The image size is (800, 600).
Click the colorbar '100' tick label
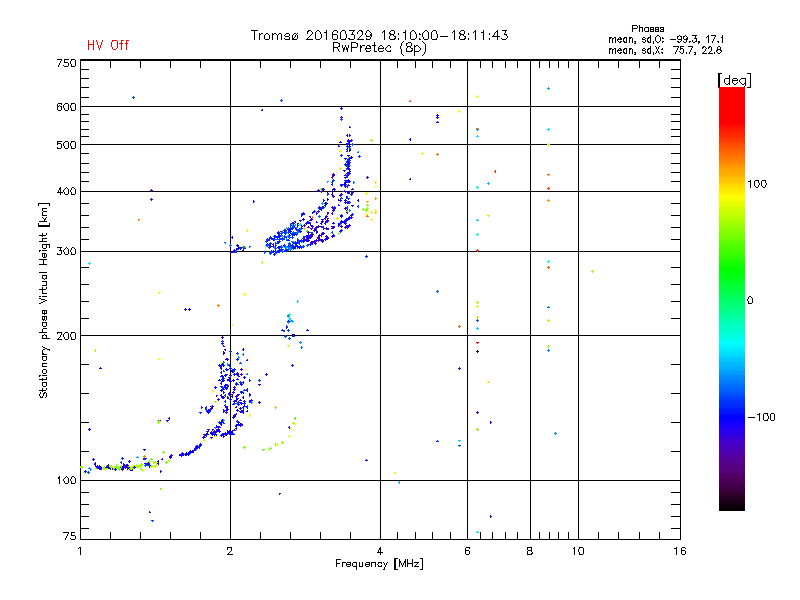[x=757, y=184]
